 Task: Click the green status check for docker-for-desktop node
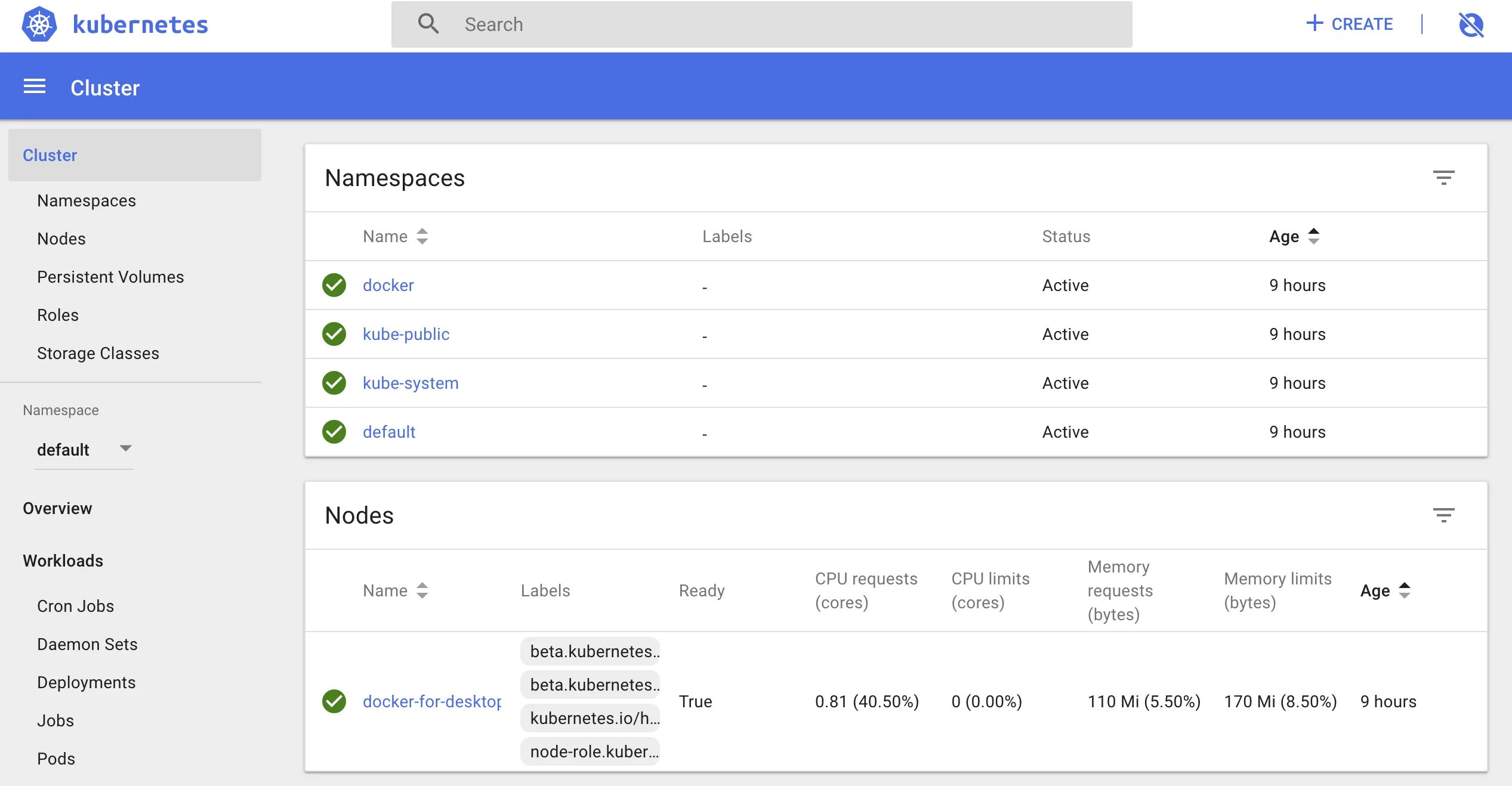click(334, 701)
